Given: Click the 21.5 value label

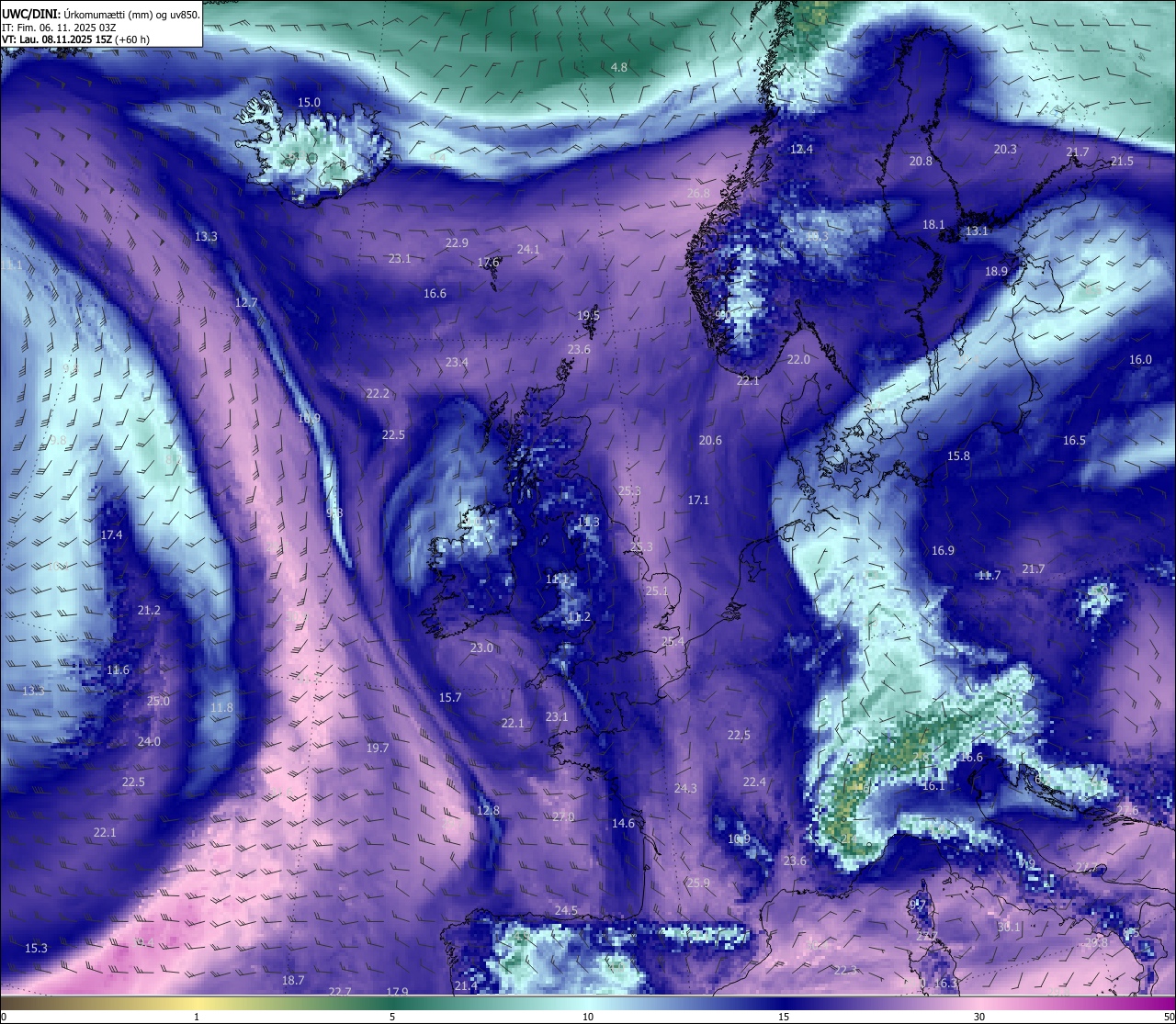Looking at the screenshot, I should [x=1122, y=161].
